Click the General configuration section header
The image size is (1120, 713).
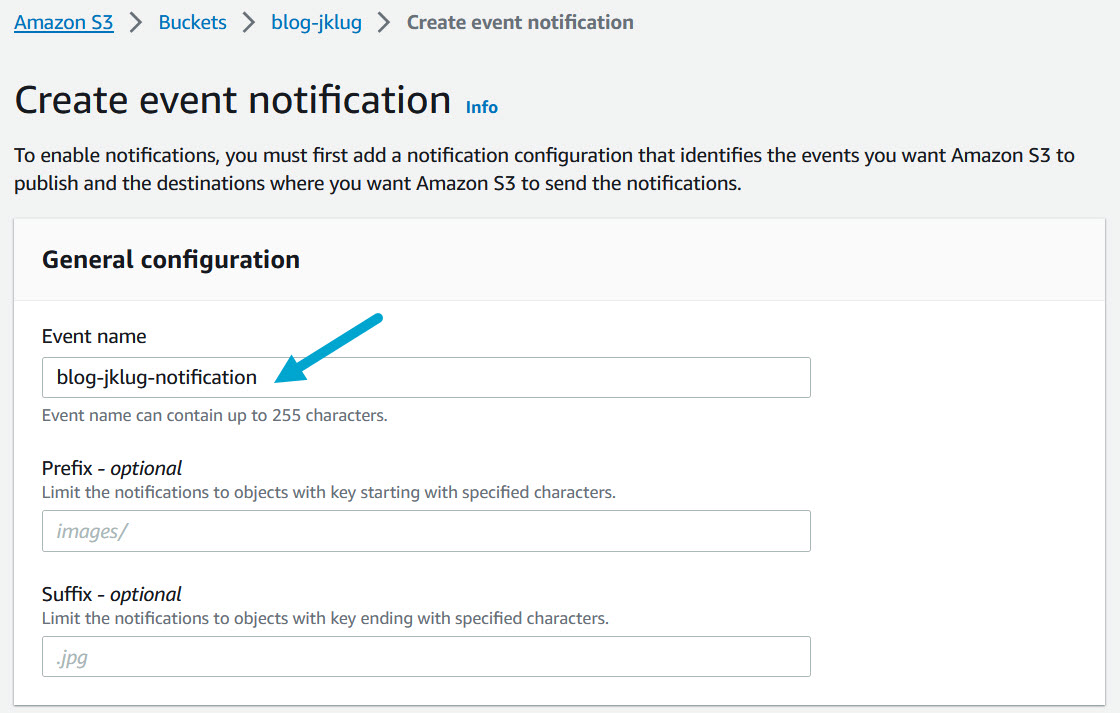tap(171, 259)
